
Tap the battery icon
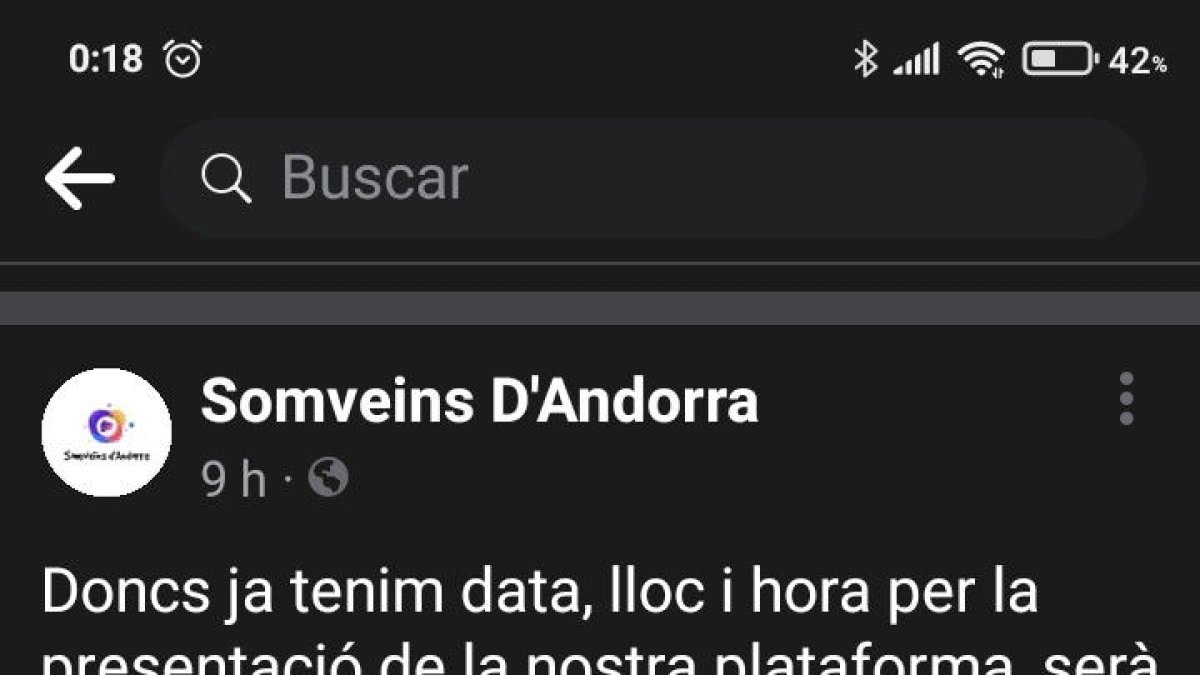(x=1060, y=59)
